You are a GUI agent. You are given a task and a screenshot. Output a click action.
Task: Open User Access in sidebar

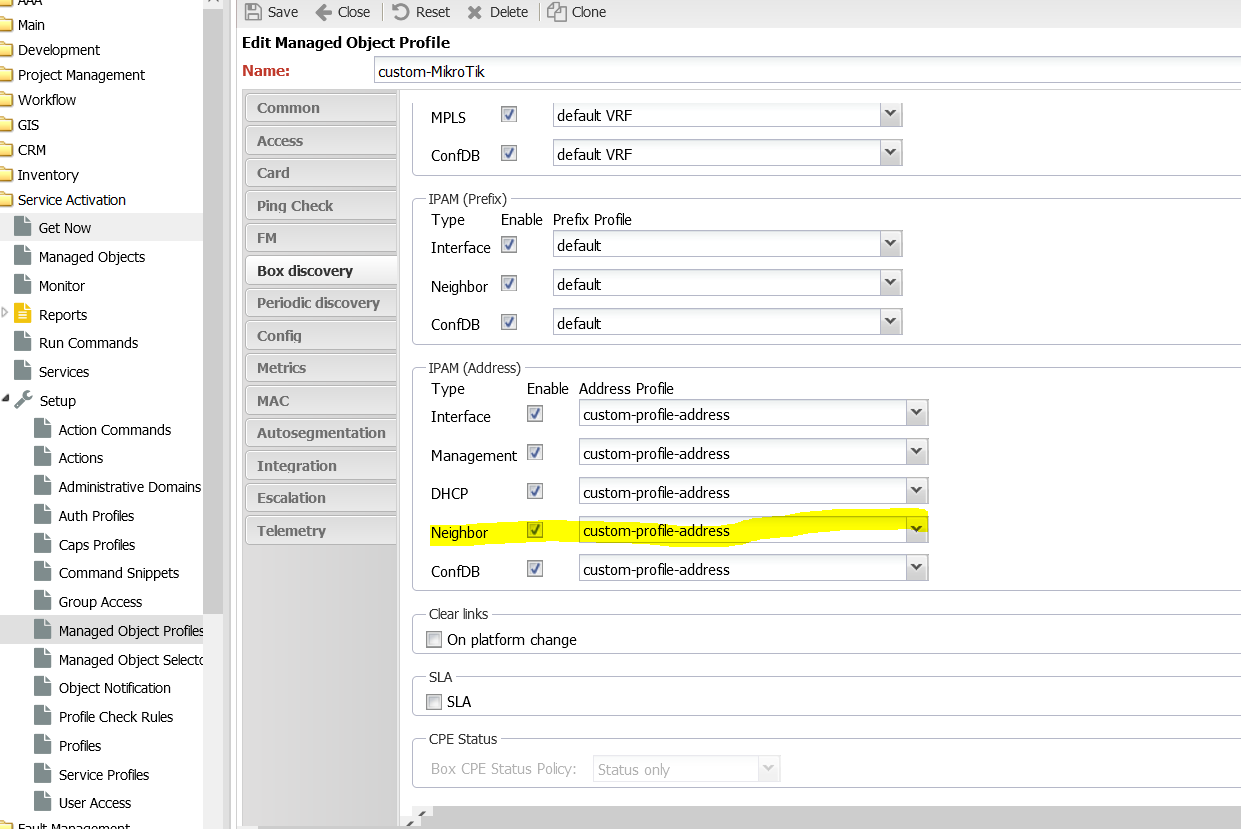(95, 803)
